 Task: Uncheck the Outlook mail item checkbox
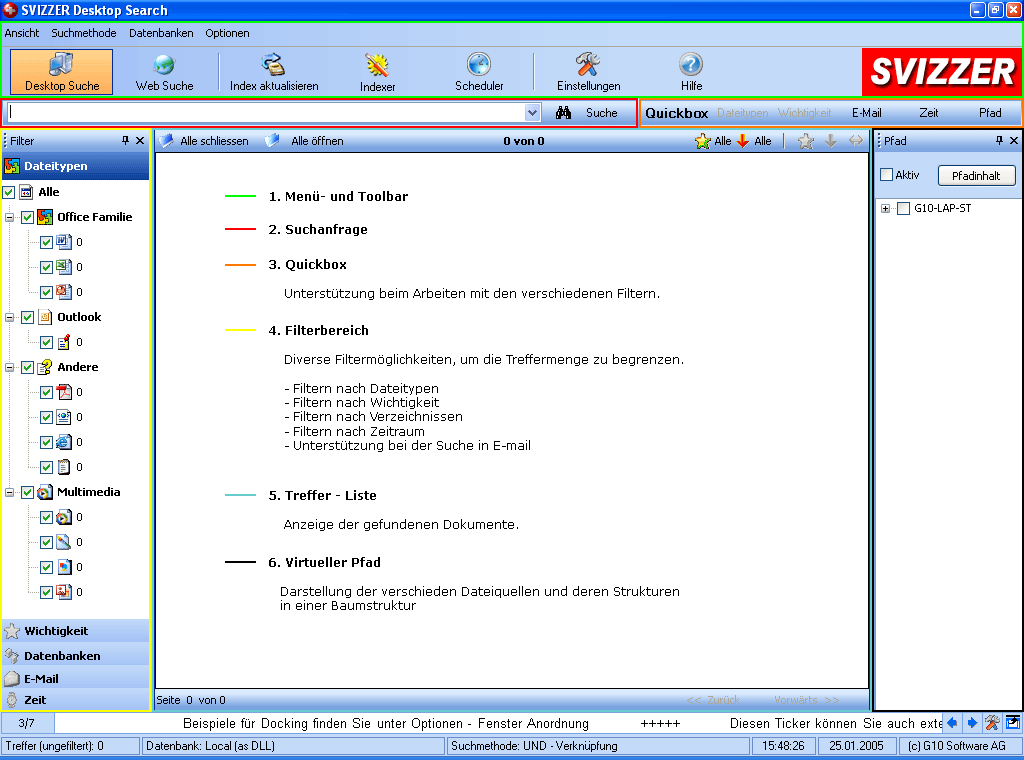46,342
